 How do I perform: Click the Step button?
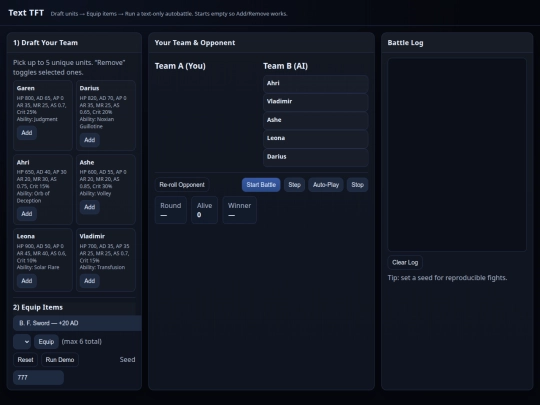tap(294, 185)
